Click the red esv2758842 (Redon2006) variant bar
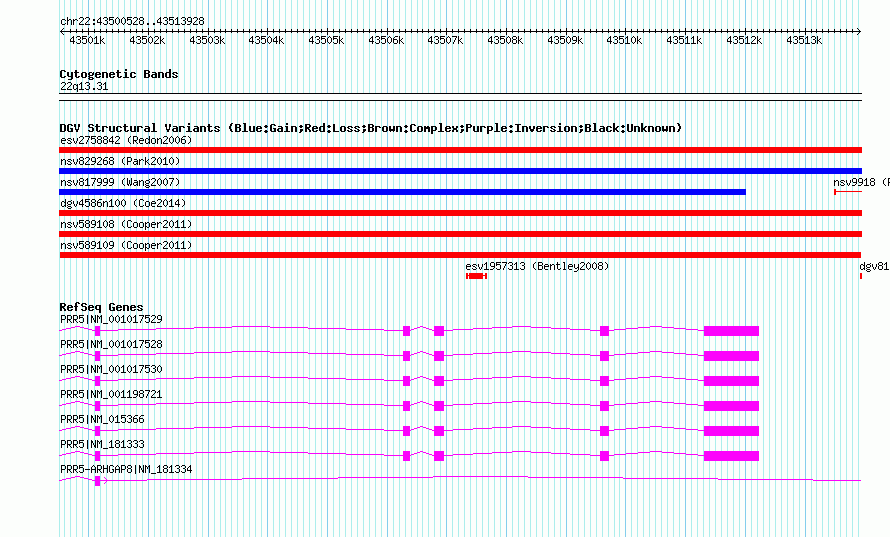The width and height of the screenshot is (890, 537). coord(460,150)
